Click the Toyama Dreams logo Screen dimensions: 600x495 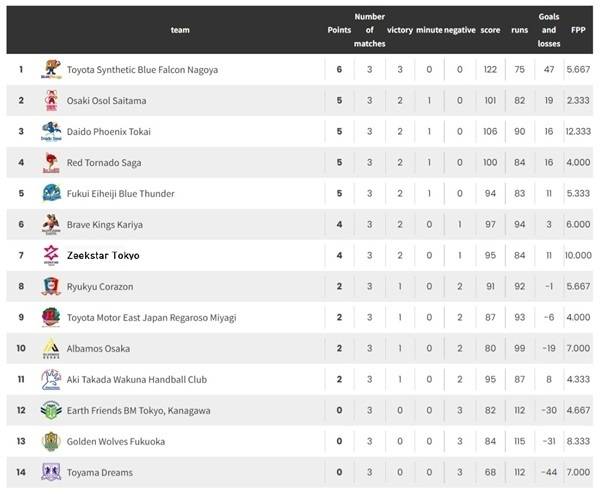(x=51, y=472)
